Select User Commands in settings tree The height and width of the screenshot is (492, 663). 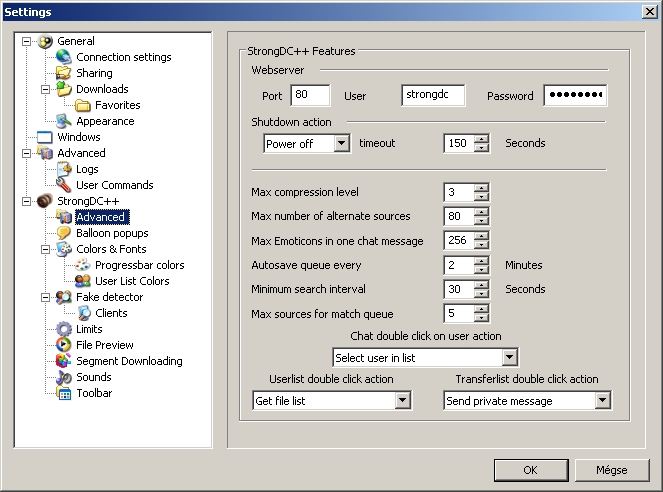pos(114,185)
